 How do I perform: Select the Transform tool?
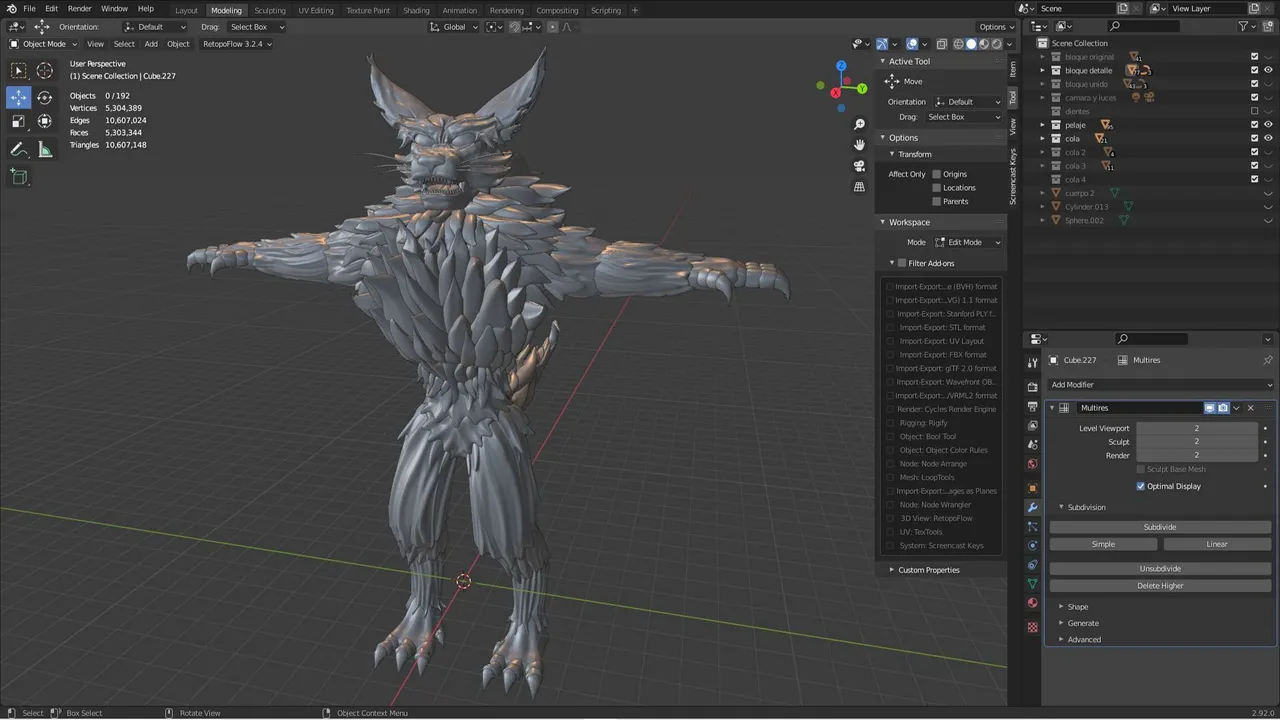pos(45,121)
